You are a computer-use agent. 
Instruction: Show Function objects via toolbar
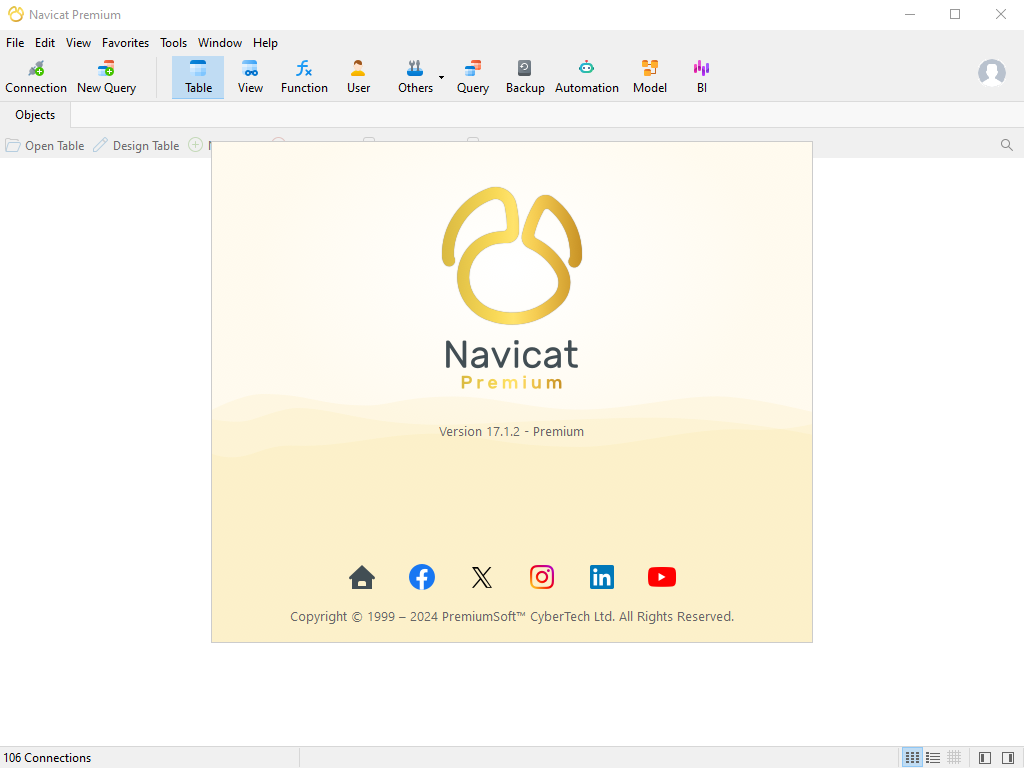point(304,77)
